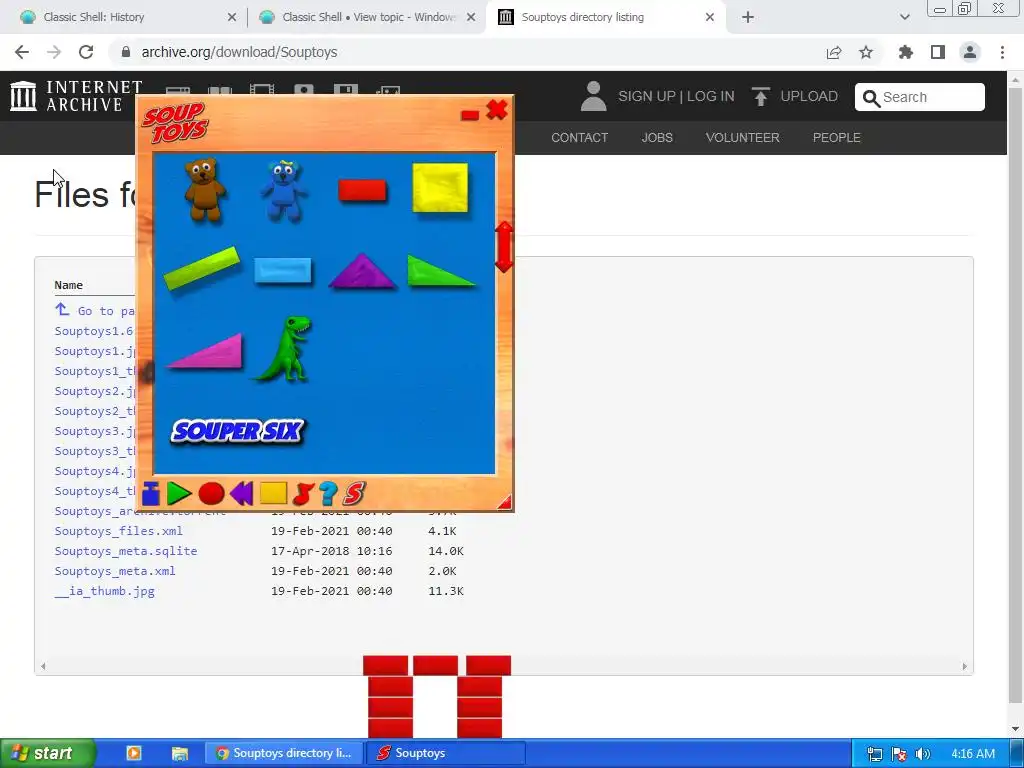Go back in browser history
Screen dimensions: 1024x768
22,52
